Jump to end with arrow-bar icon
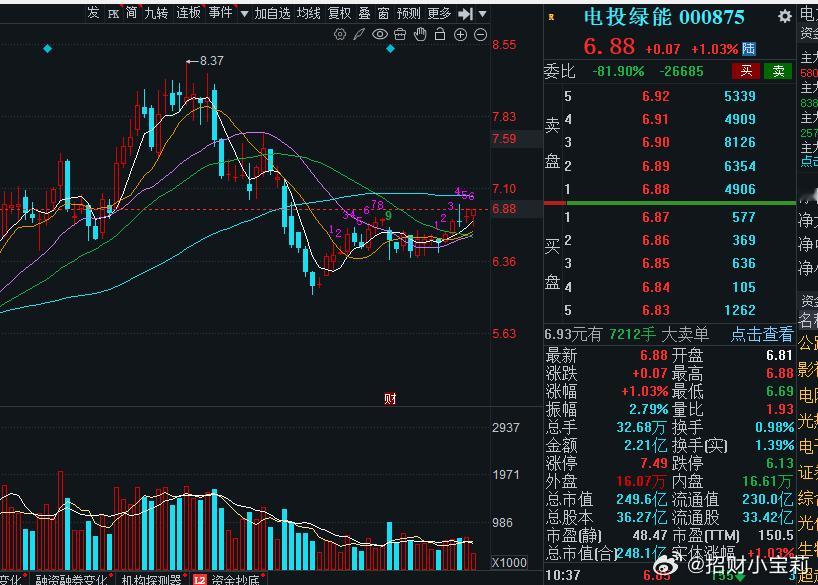The image size is (818, 585). tap(465, 14)
